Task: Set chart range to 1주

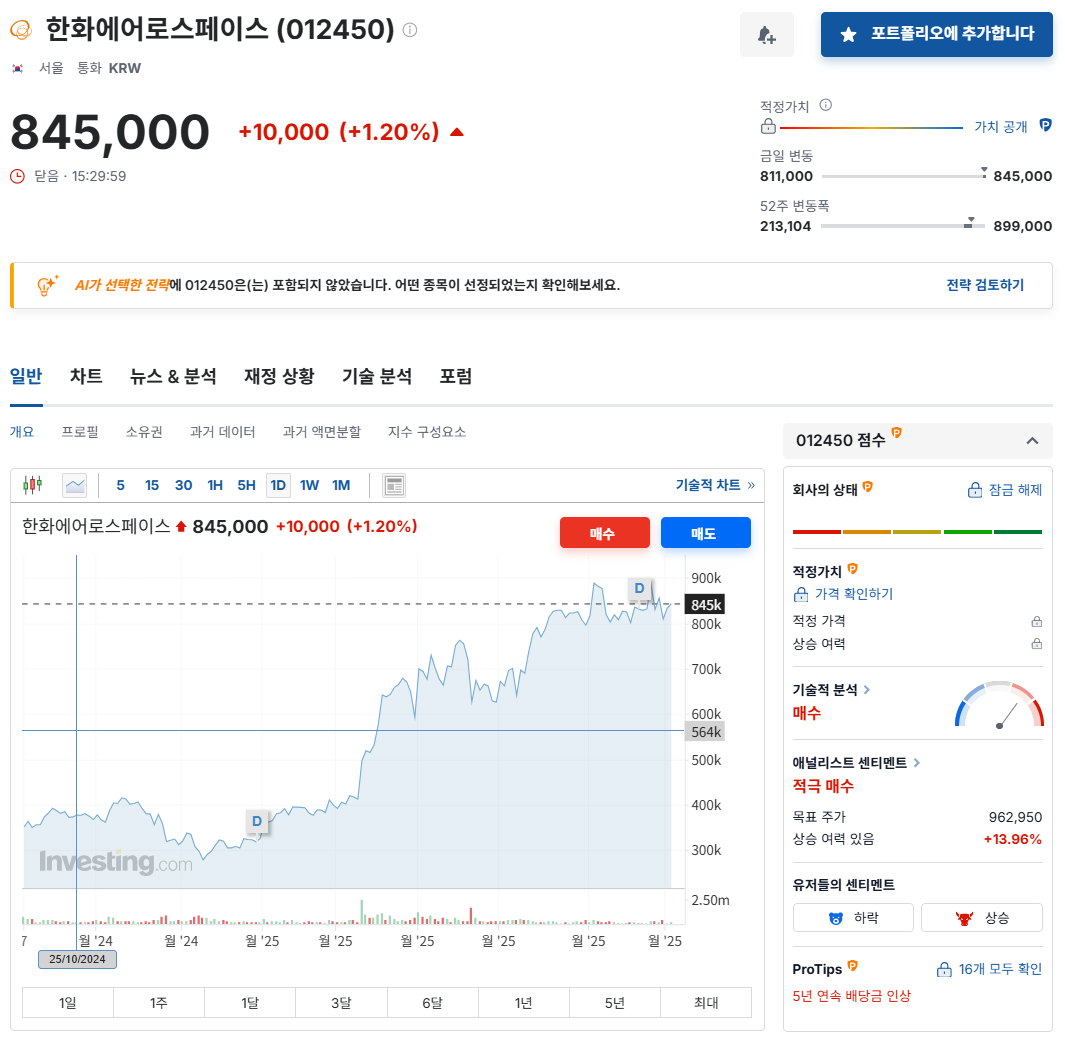Action: pyautogui.click(x=158, y=1002)
